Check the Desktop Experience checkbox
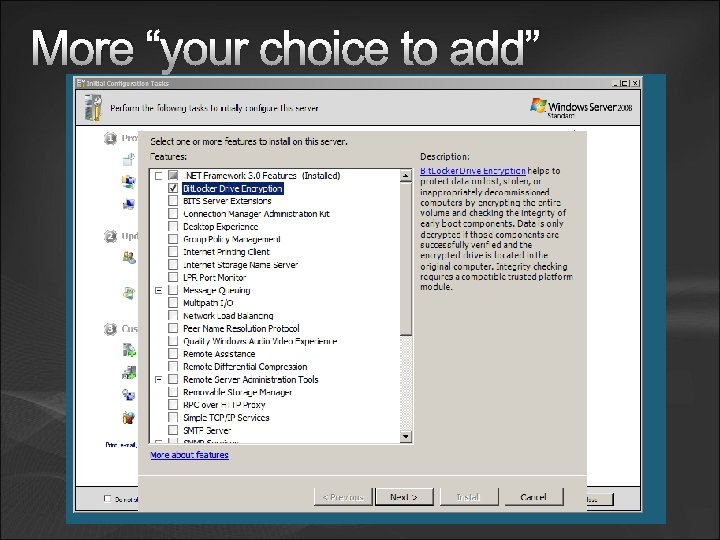Screen dimensions: 720x540 point(173,226)
